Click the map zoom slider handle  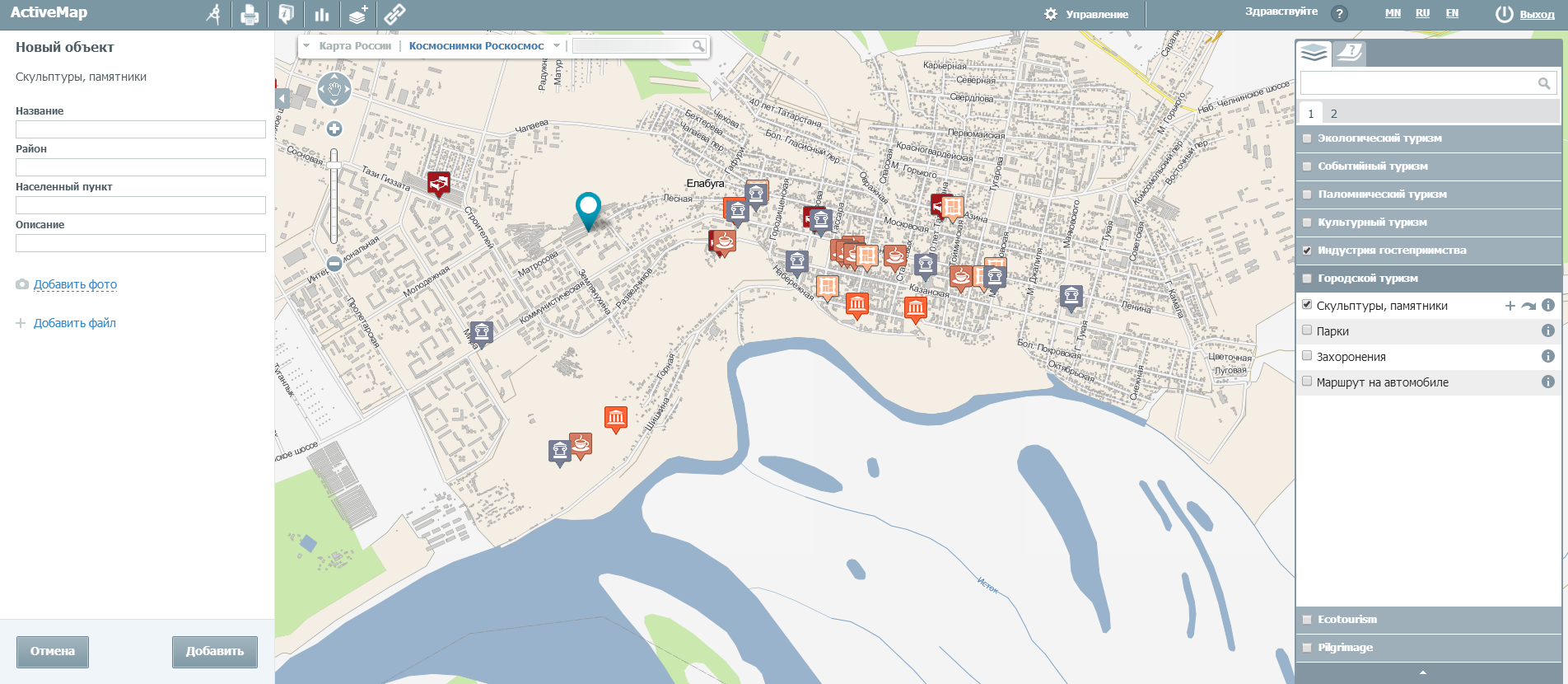click(334, 166)
